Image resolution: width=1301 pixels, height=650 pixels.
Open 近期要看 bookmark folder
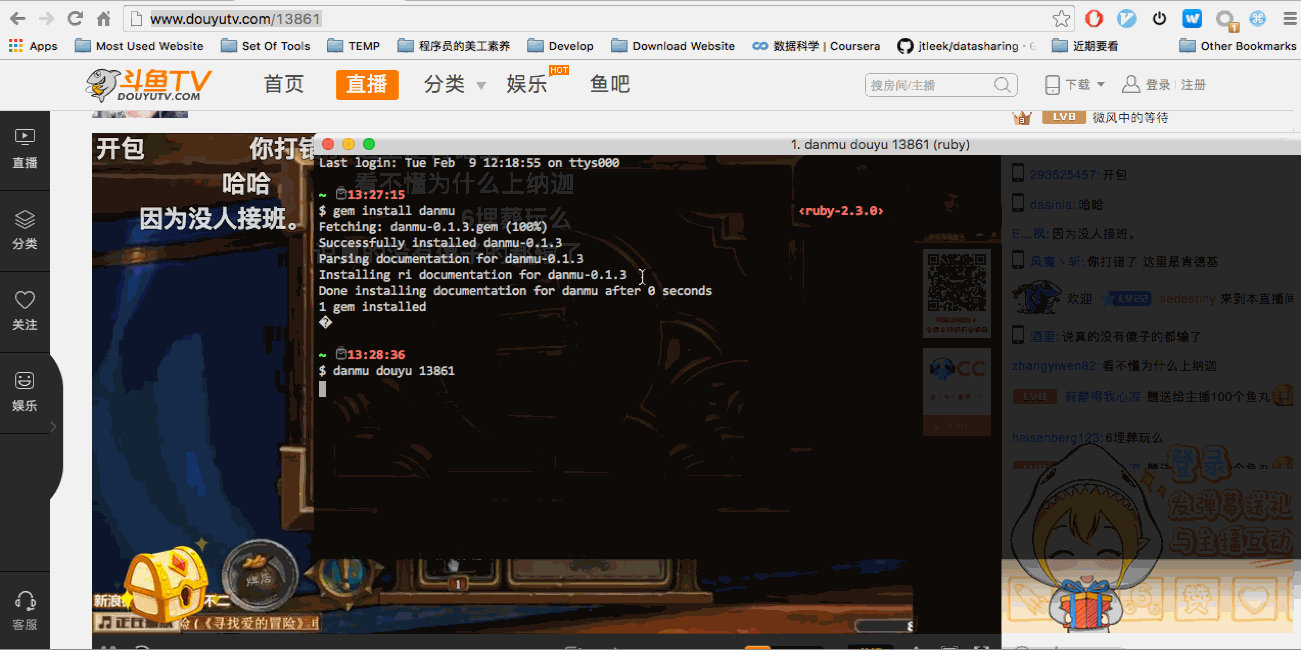[1085, 46]
